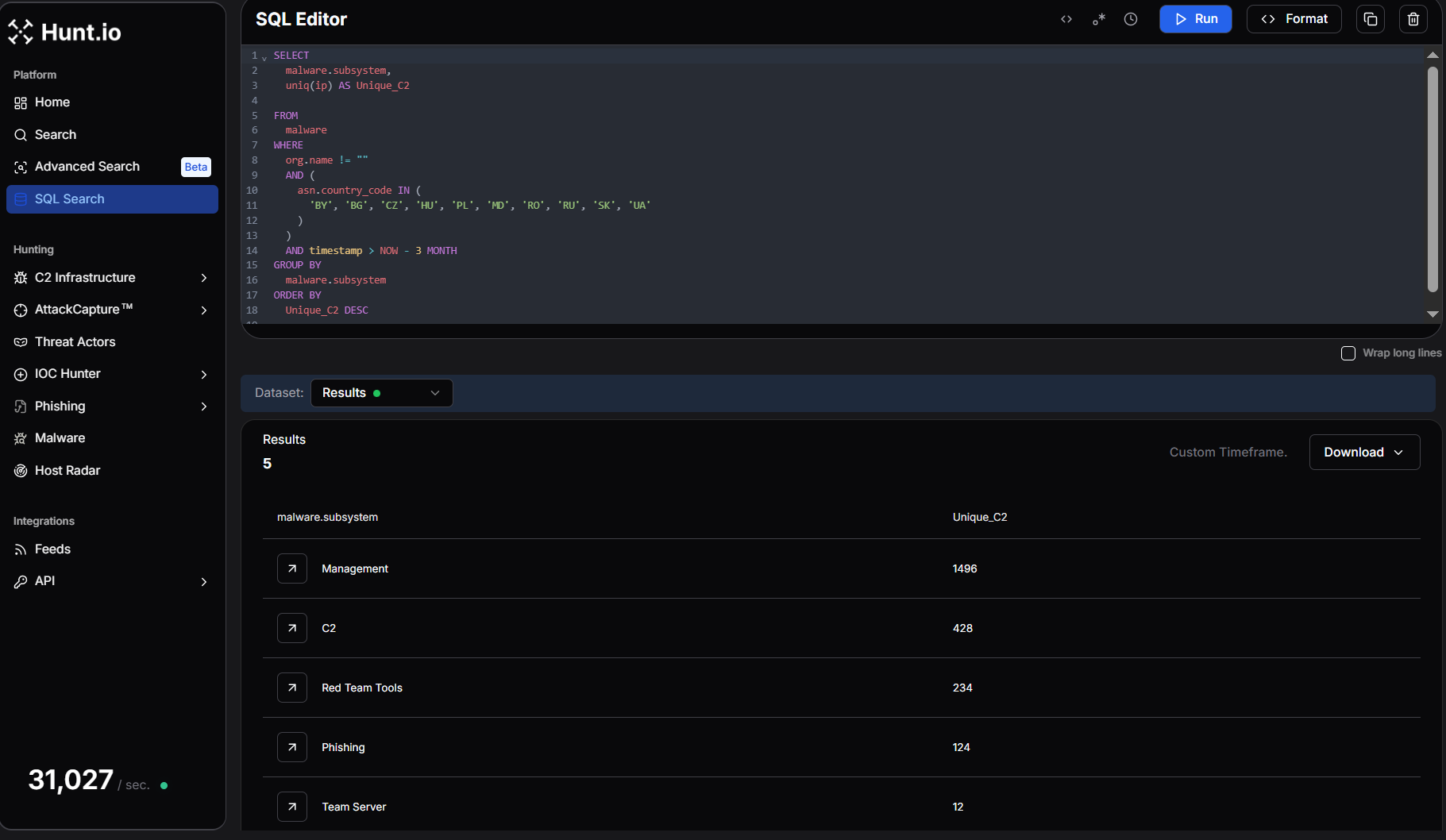The image size is (1446, 840).
Task: Copy the query with the copy icon
Action: click(x=1371, y=19)
